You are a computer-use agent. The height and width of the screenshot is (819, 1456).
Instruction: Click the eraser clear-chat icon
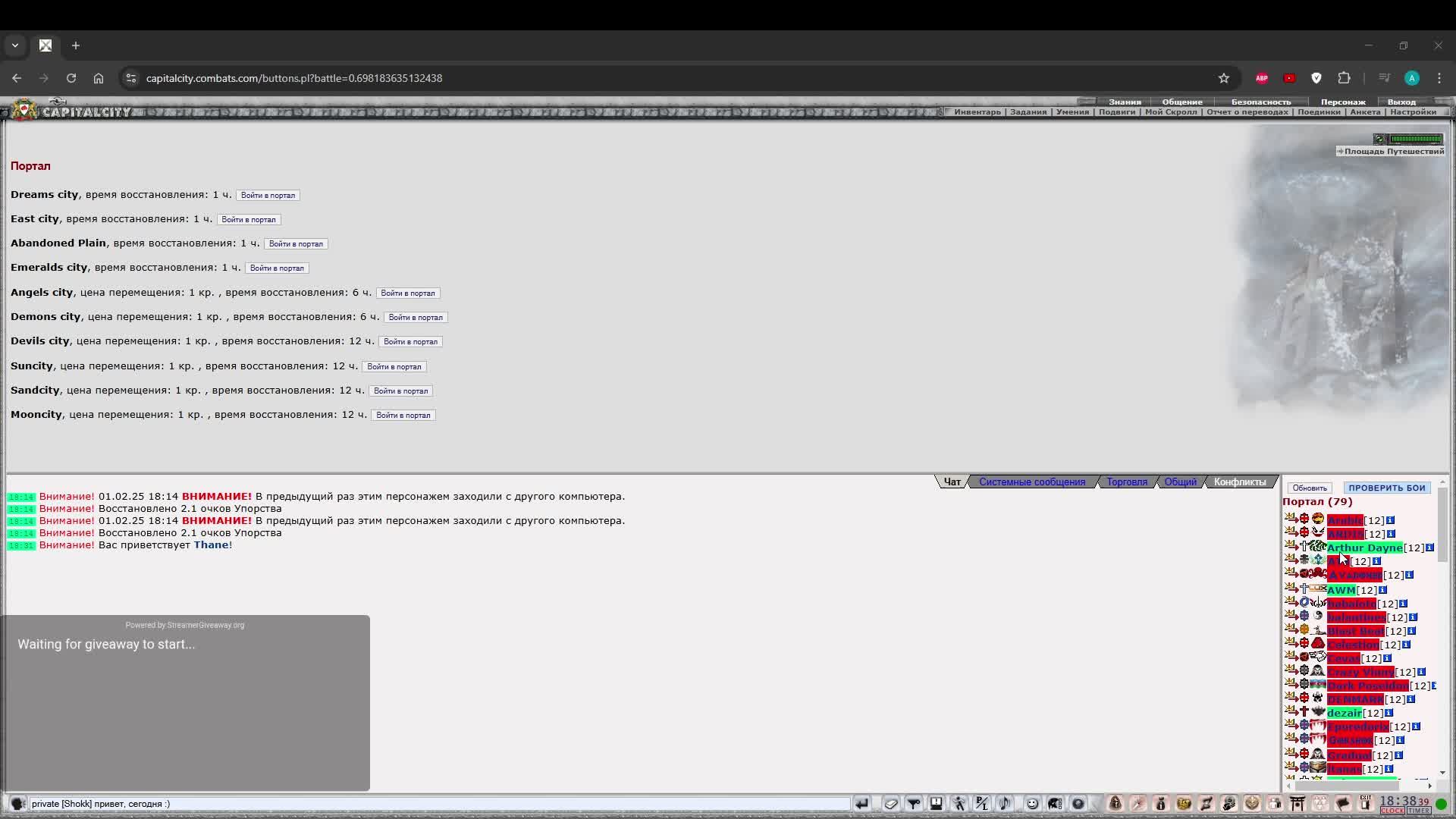891,804
